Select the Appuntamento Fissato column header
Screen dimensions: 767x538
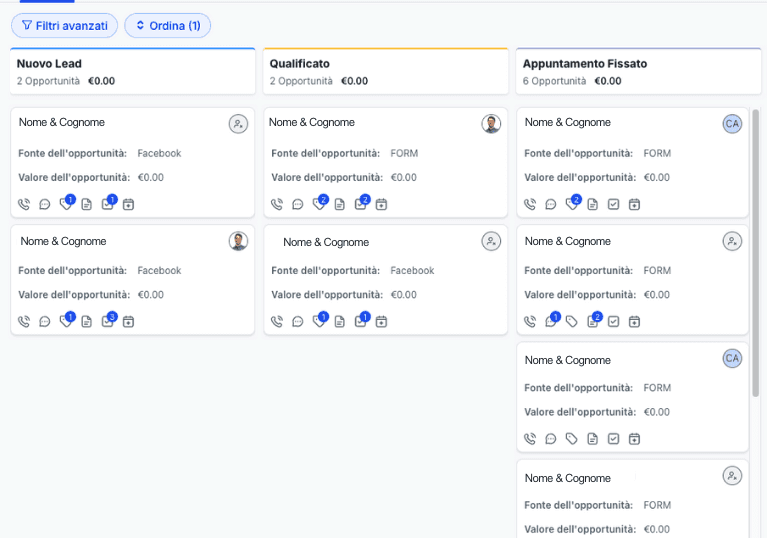pyautogui.click(x=638, y=71)
